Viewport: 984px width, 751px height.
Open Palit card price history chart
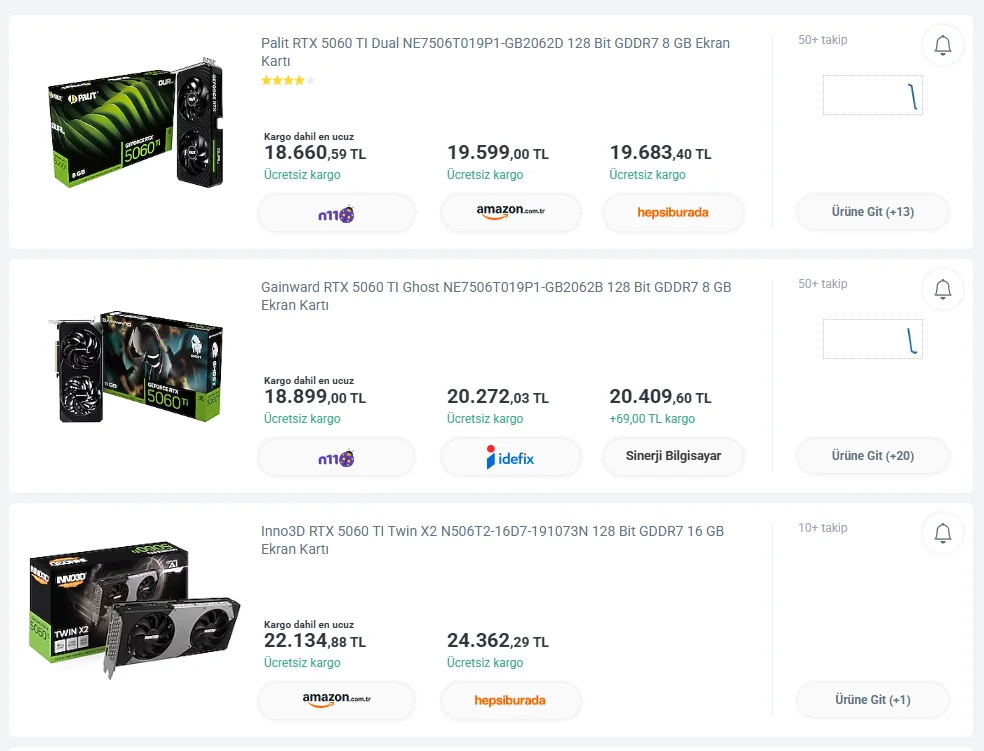tap(872, 96)
